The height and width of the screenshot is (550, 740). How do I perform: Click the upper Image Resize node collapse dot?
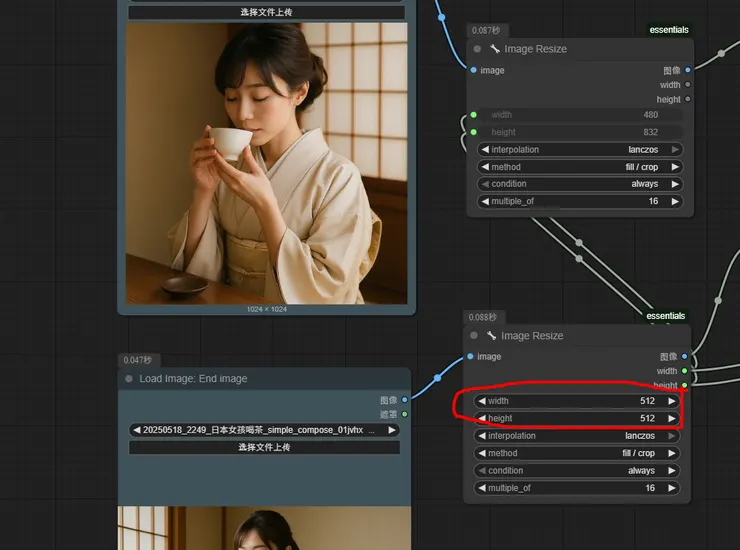(477, 49)
